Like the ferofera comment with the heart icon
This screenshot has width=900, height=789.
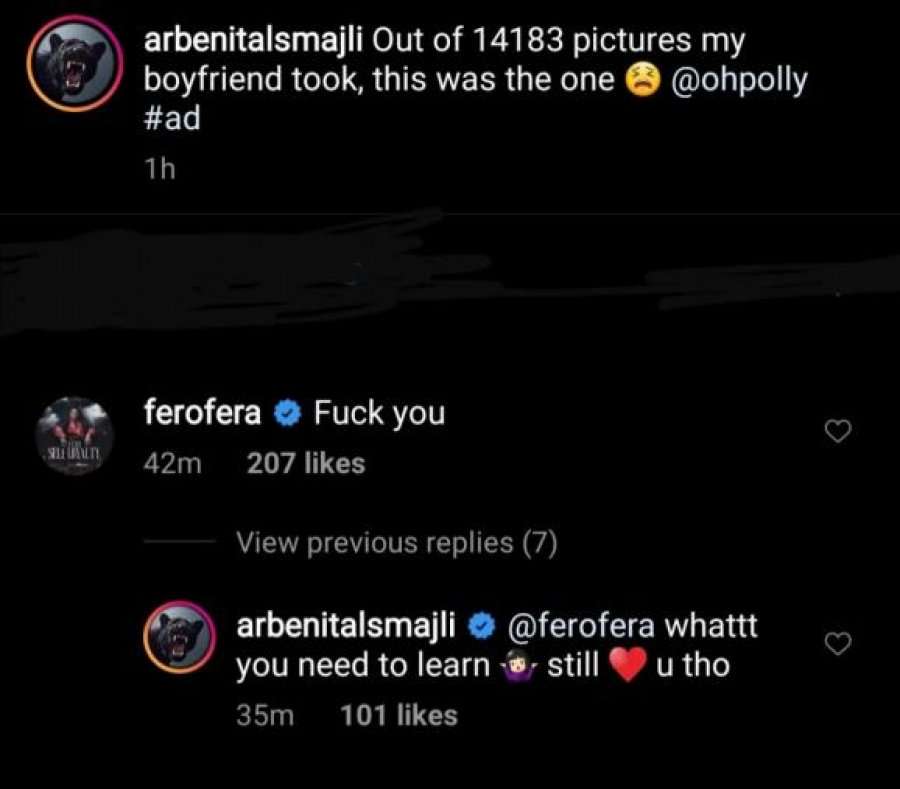[x=836, y=432]
